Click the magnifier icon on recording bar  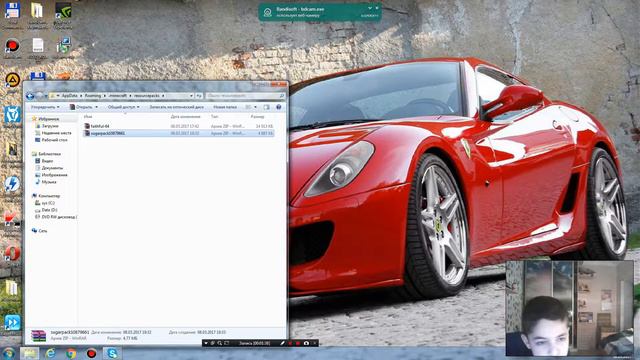coord(220,343)
